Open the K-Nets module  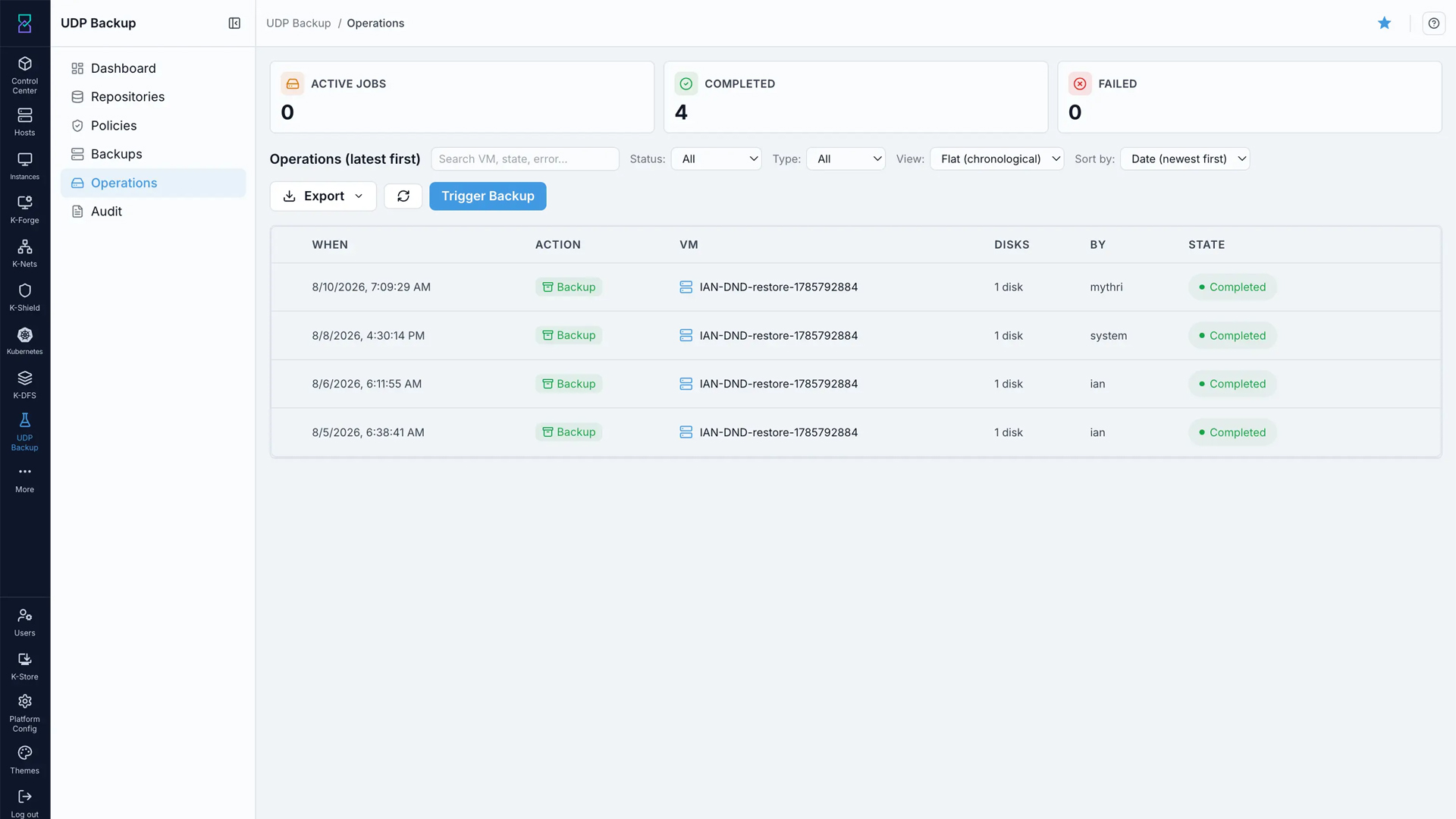pyautogui.click(x=25, y=253)
